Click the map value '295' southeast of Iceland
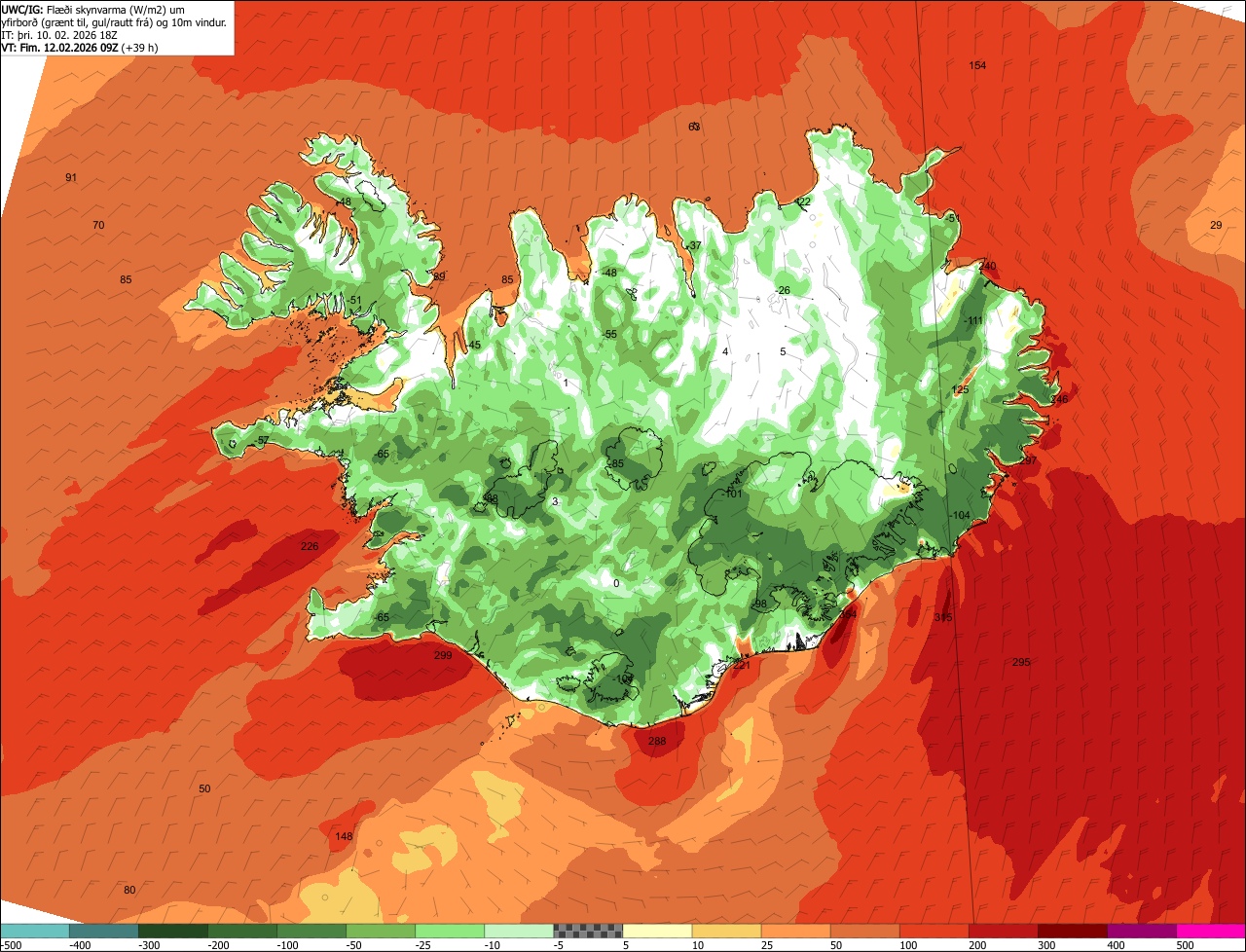 tap(1021, 662)
